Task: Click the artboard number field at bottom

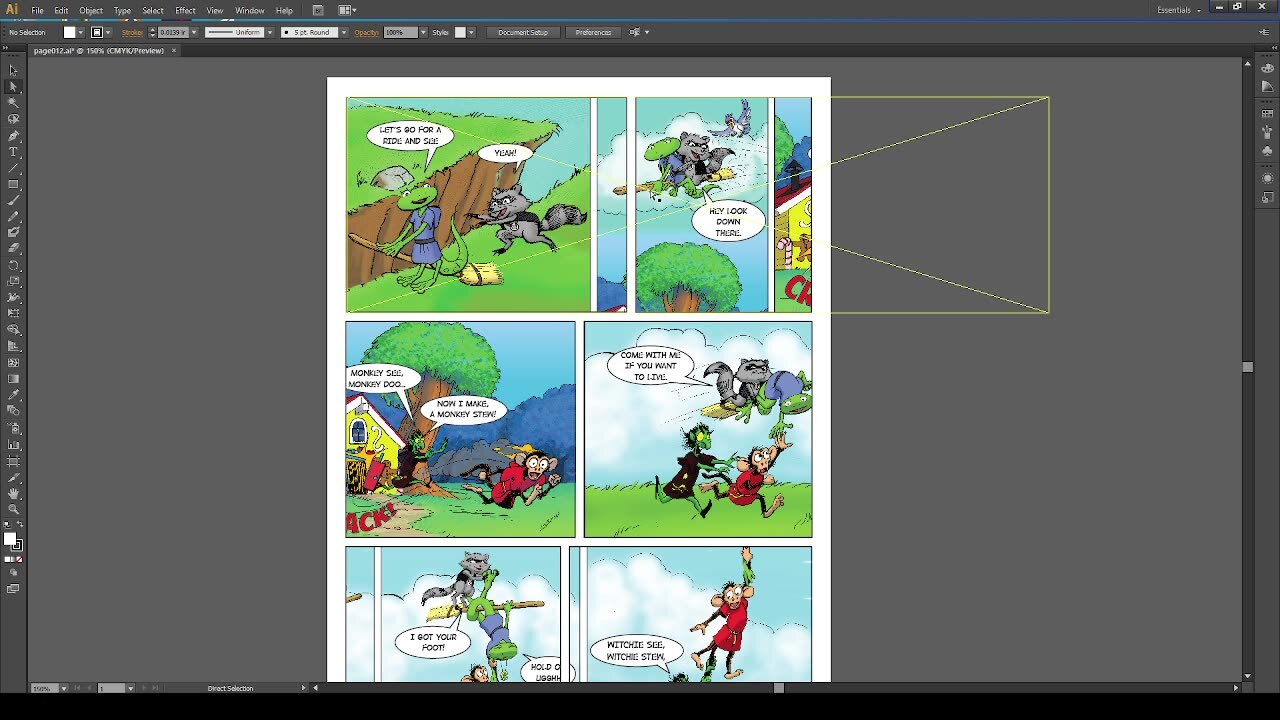Action: click(111, 688)
